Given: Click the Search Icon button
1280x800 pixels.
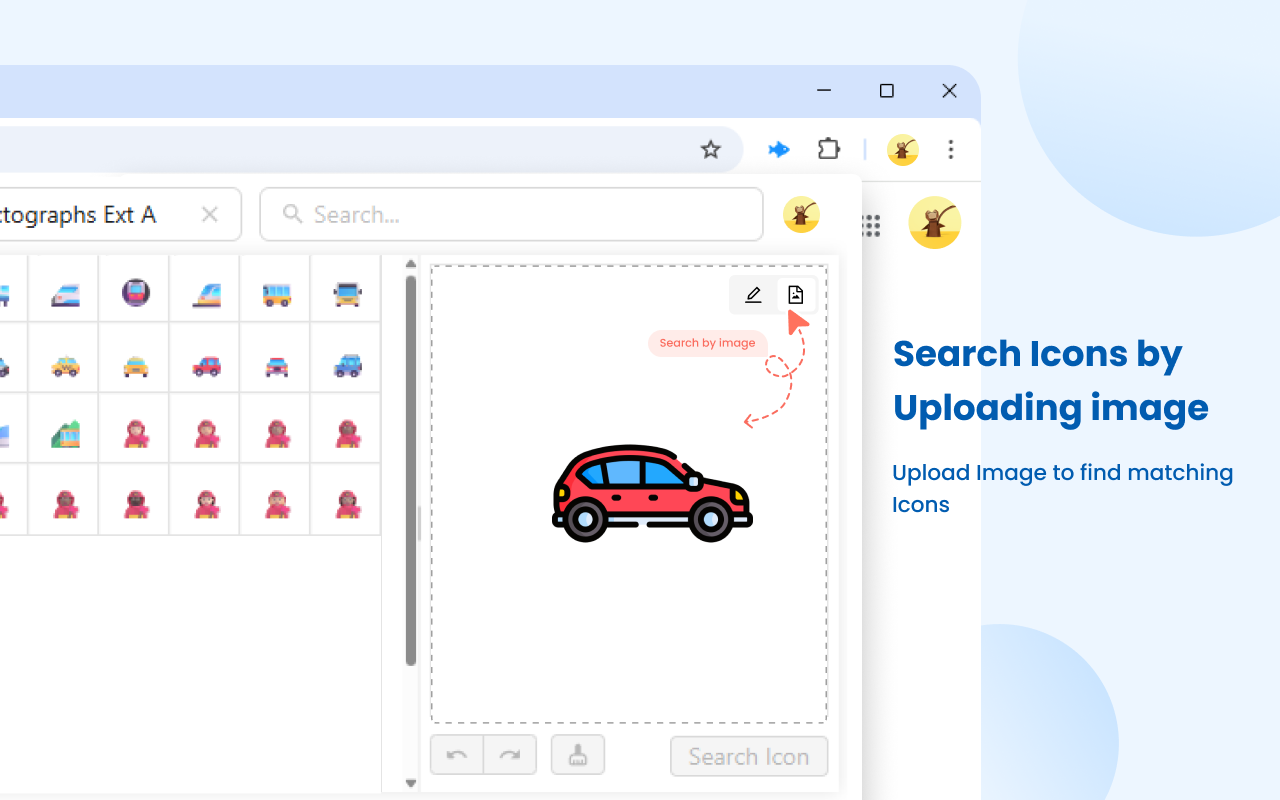Looking at the screenshot, I should coord(749,756).
